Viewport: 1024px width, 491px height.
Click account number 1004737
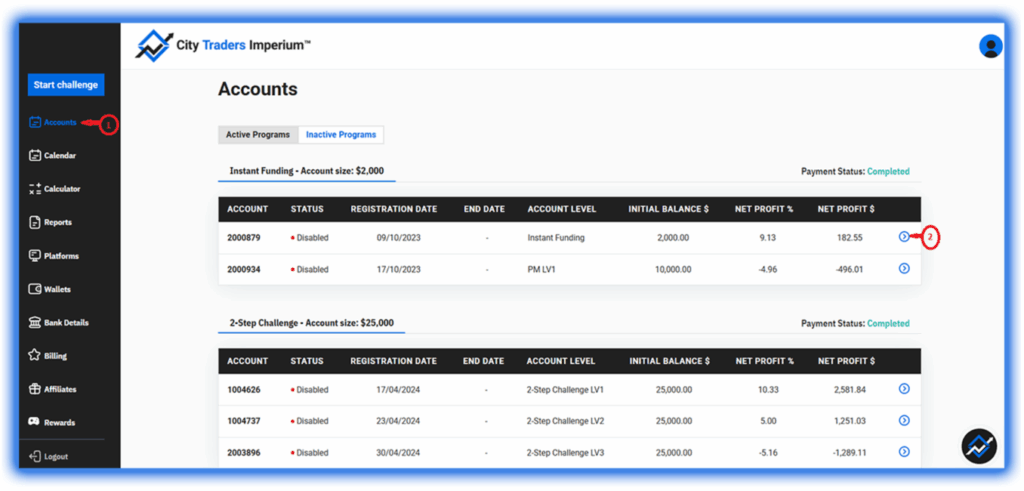(x=244, y=421)
